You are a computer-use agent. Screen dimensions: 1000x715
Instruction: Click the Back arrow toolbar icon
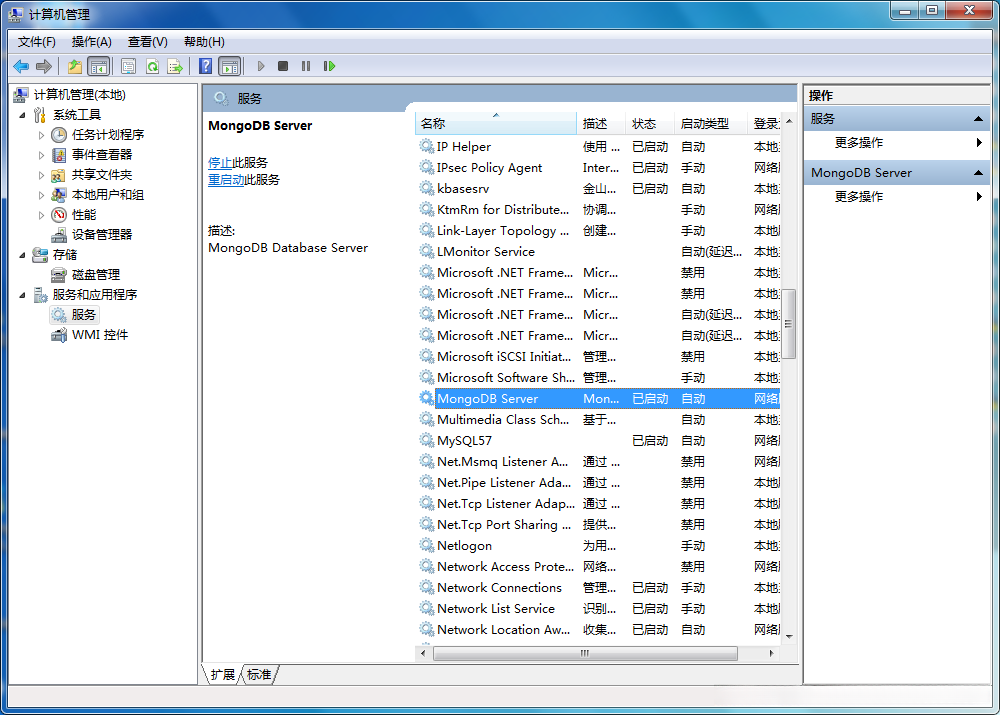(21, 66)
